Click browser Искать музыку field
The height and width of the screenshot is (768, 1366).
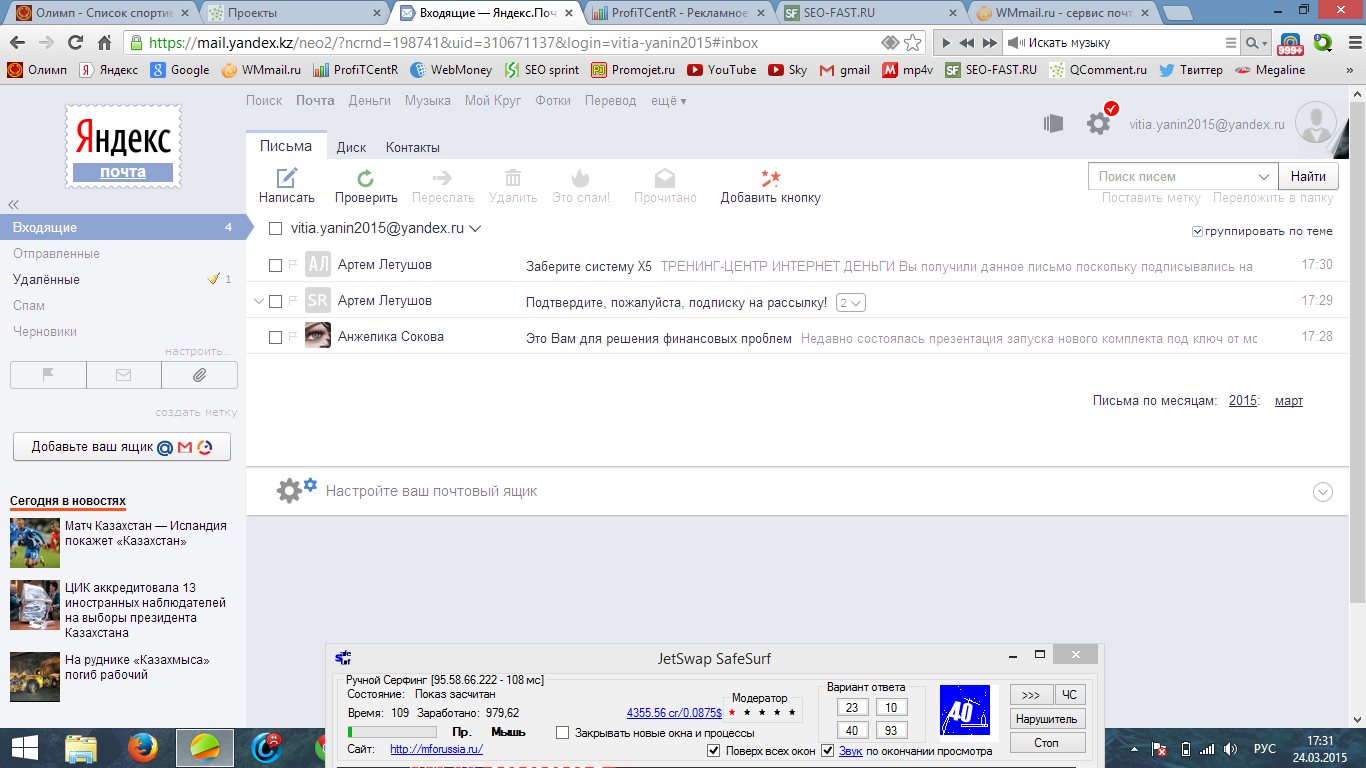pos(1121,43)
